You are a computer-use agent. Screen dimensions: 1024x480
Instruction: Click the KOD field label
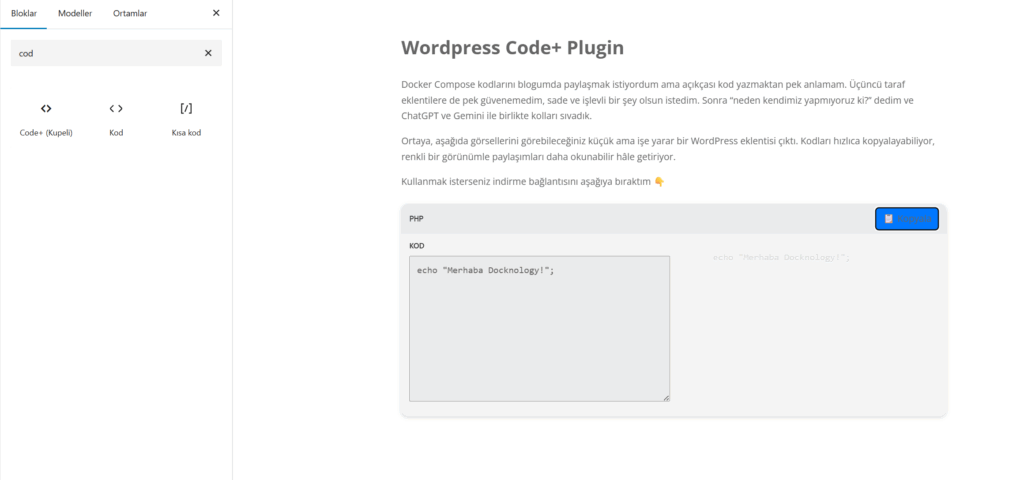417,245
